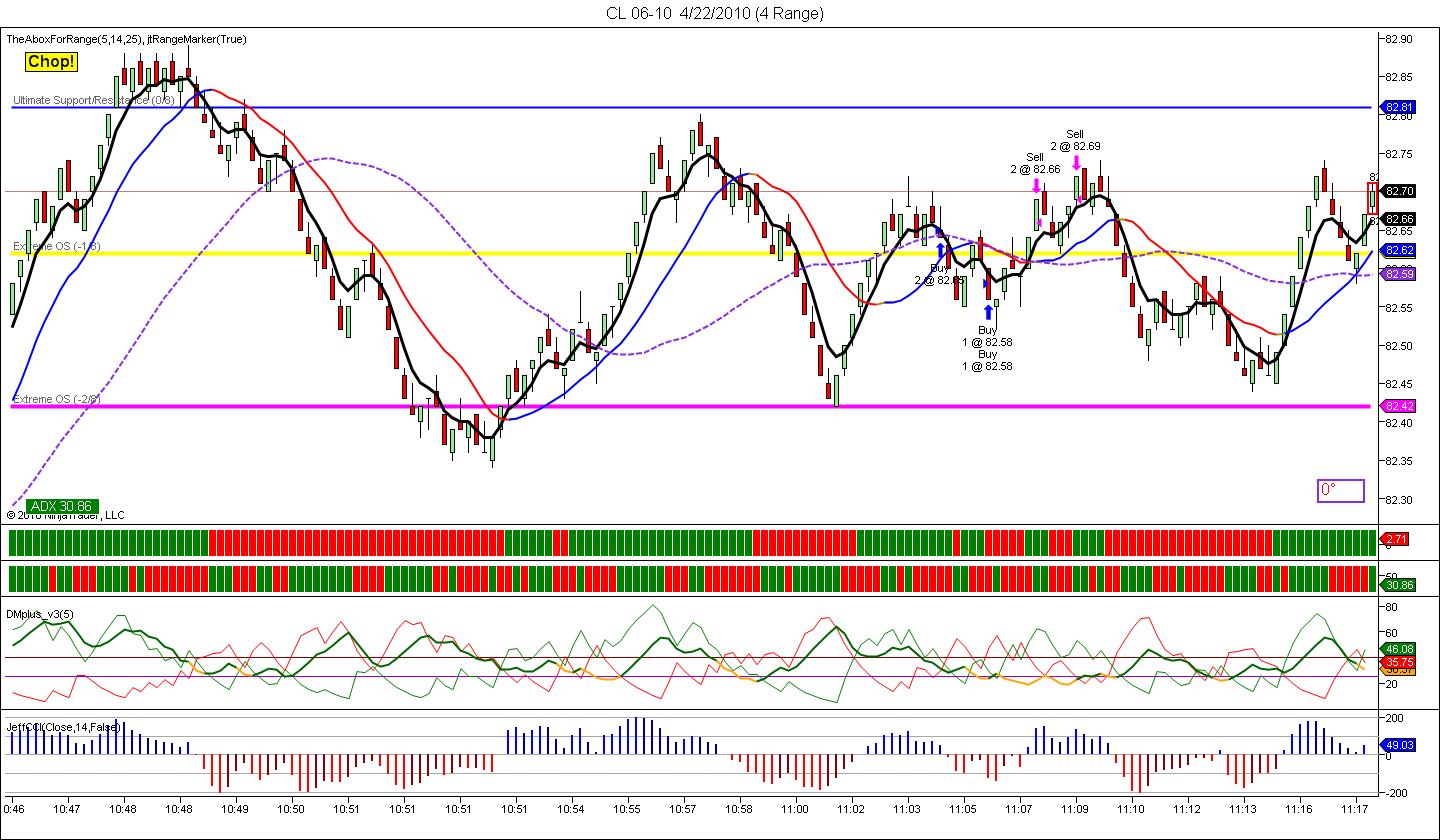Image resolution: width=1440 pixels, height=840 pixels.
Task: Select the chart title 'CL 06-10 4/22/2010 (4 Range)'
Action: click(x=715, y=13)
